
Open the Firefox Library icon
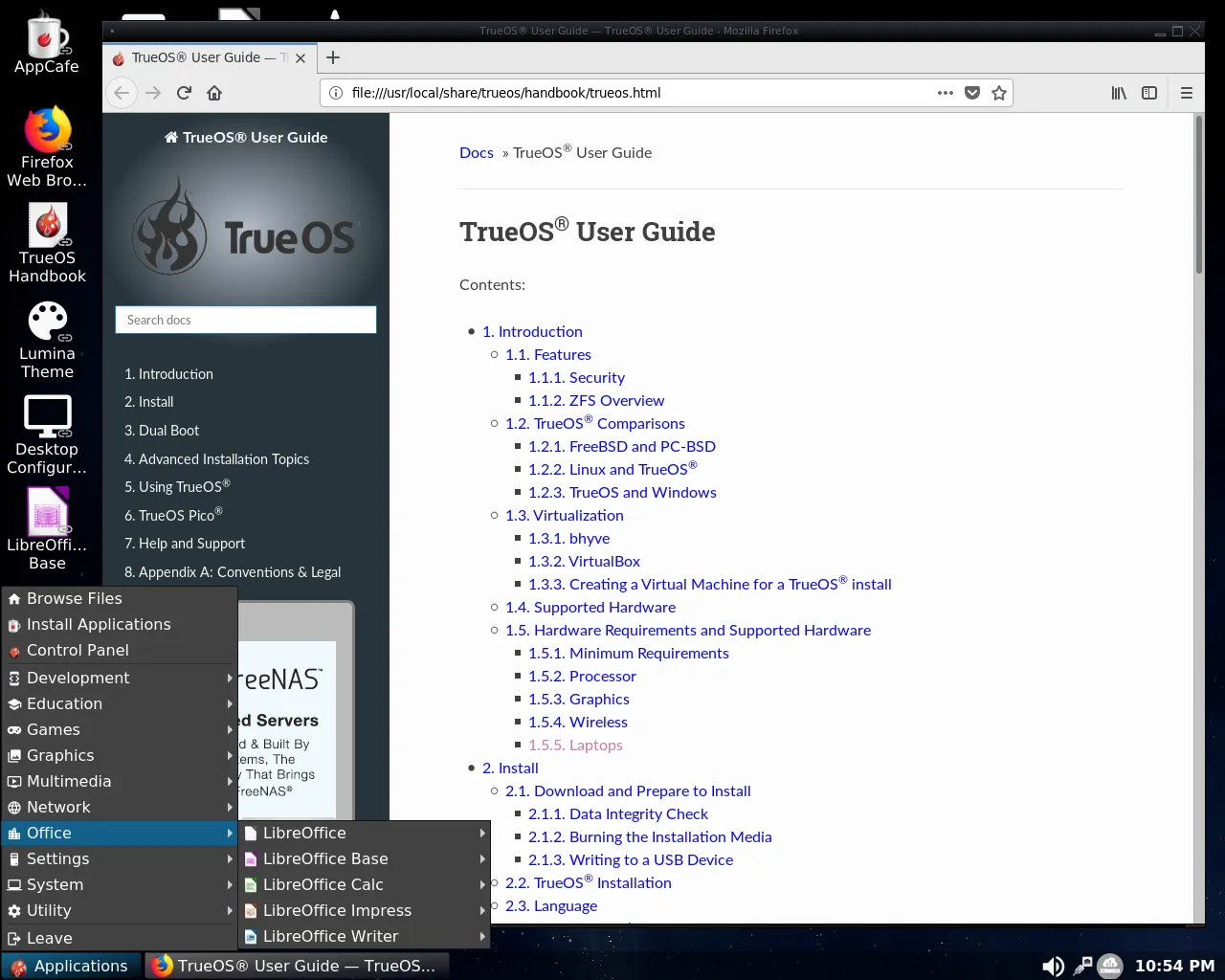[x=1119, y=93]
